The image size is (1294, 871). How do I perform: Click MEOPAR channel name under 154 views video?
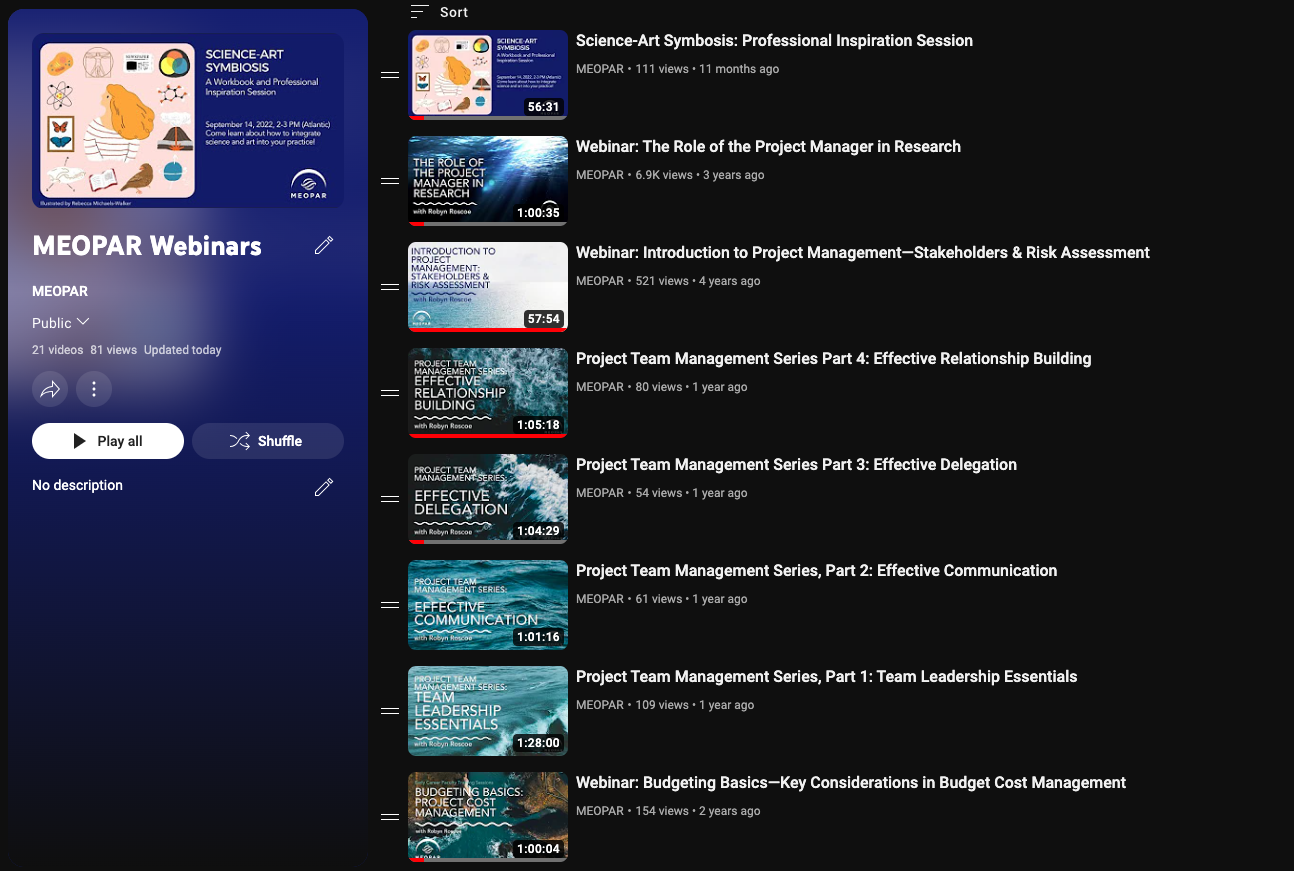(600, 811)
